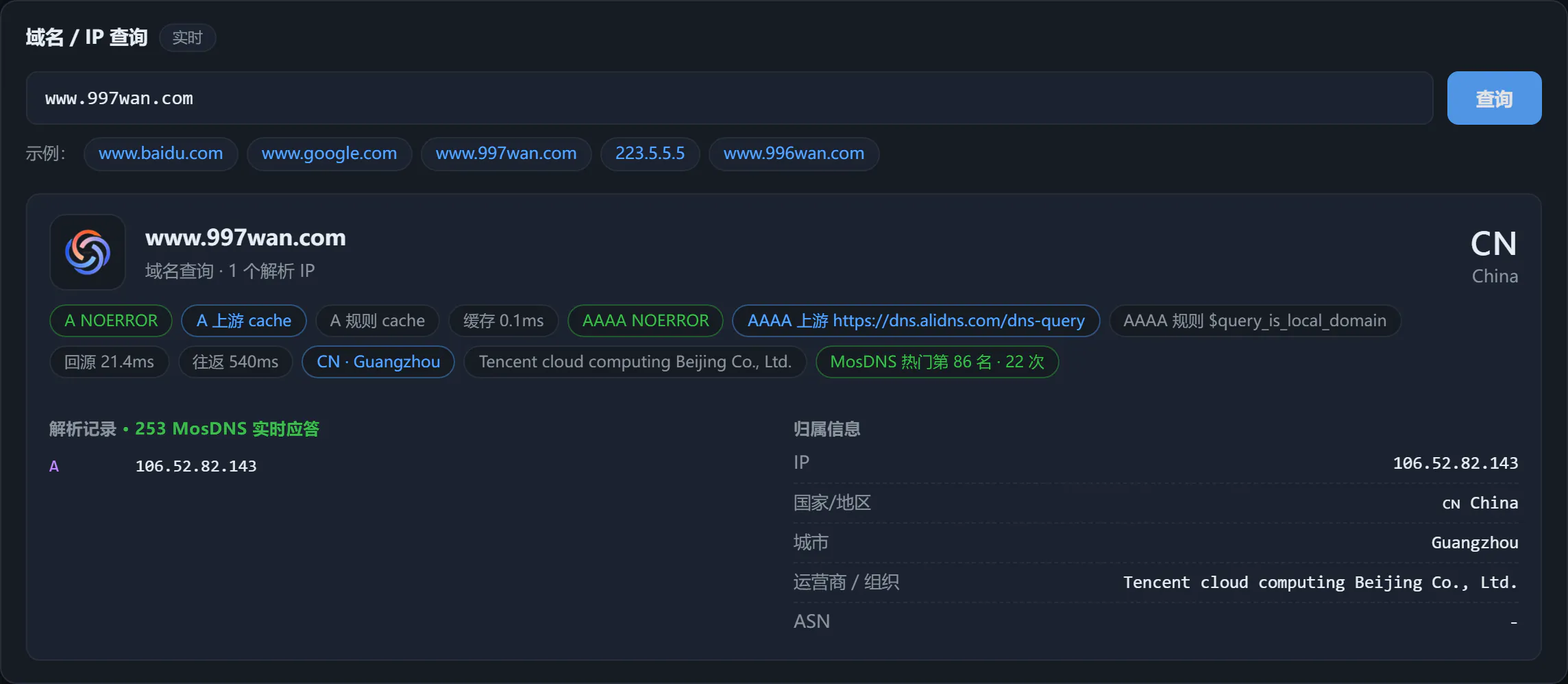1568x684 pixels.
Task: Click the AAAA 上游 dns.alidns.com tag
Action: (x=916, y=321)
